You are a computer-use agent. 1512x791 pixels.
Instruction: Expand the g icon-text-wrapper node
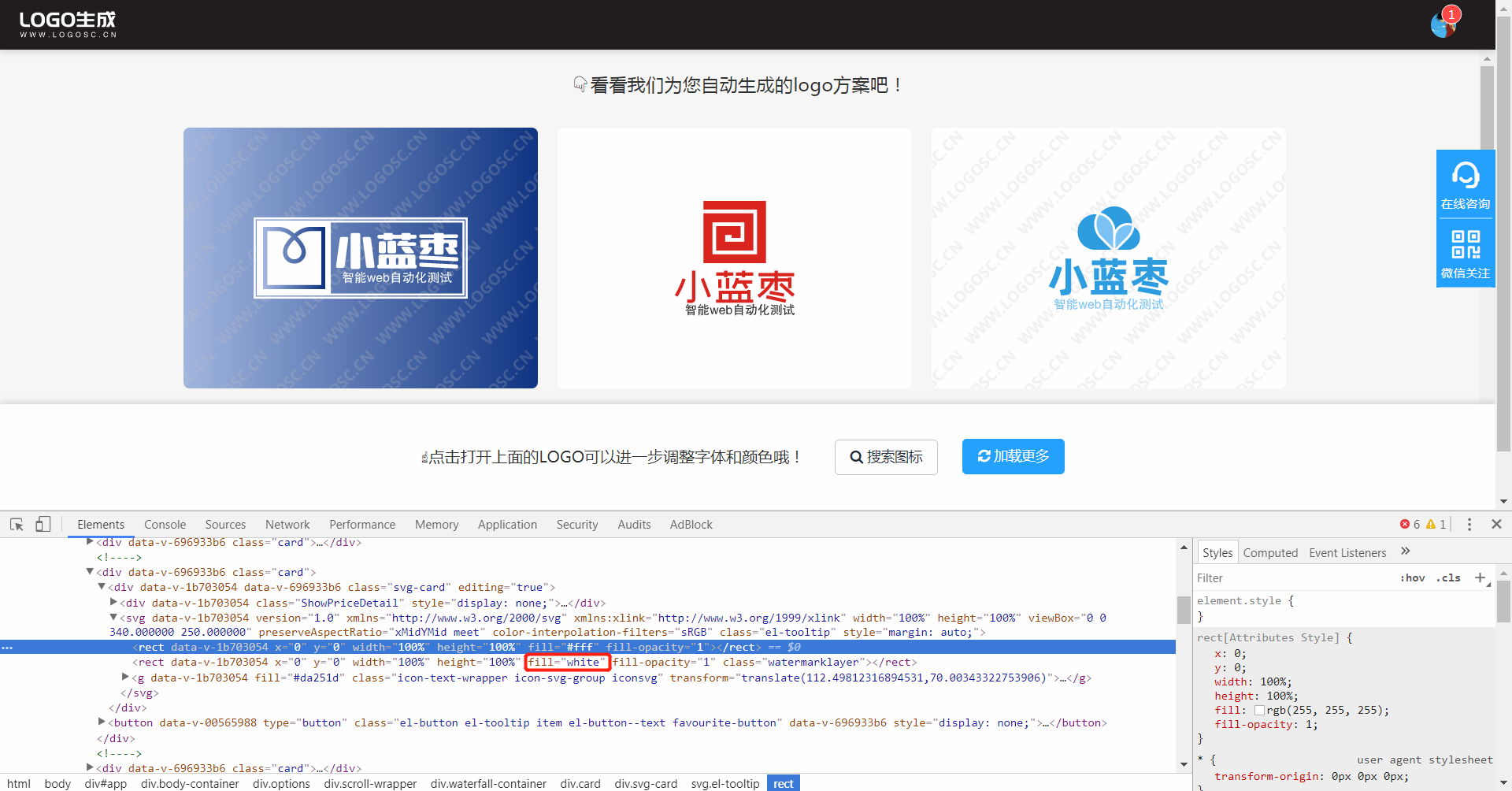coord(124,677)
